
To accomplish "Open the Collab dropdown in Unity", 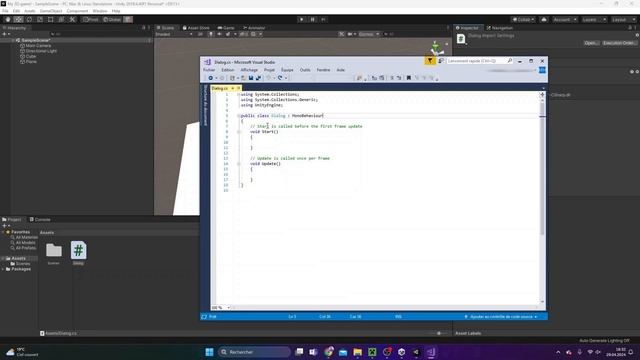I will point(523,19).
